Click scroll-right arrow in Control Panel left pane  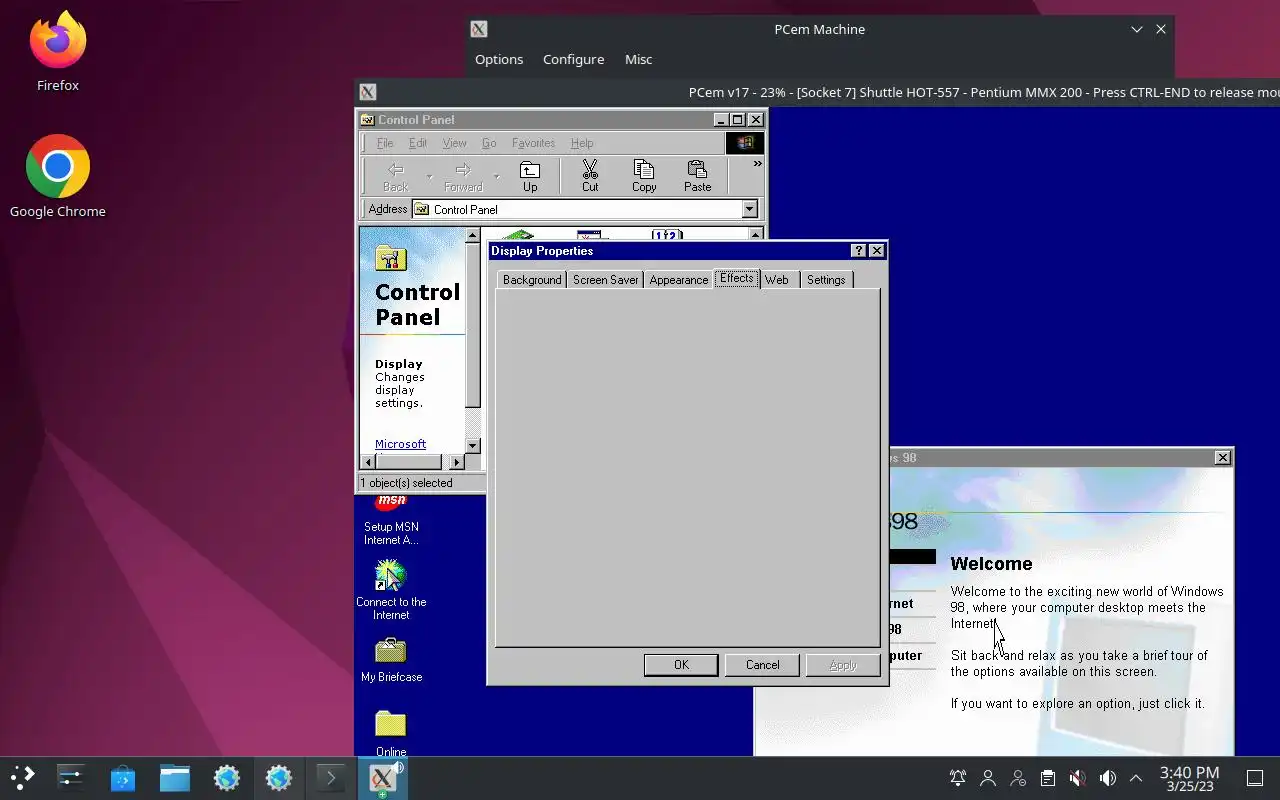pos(457,462)
